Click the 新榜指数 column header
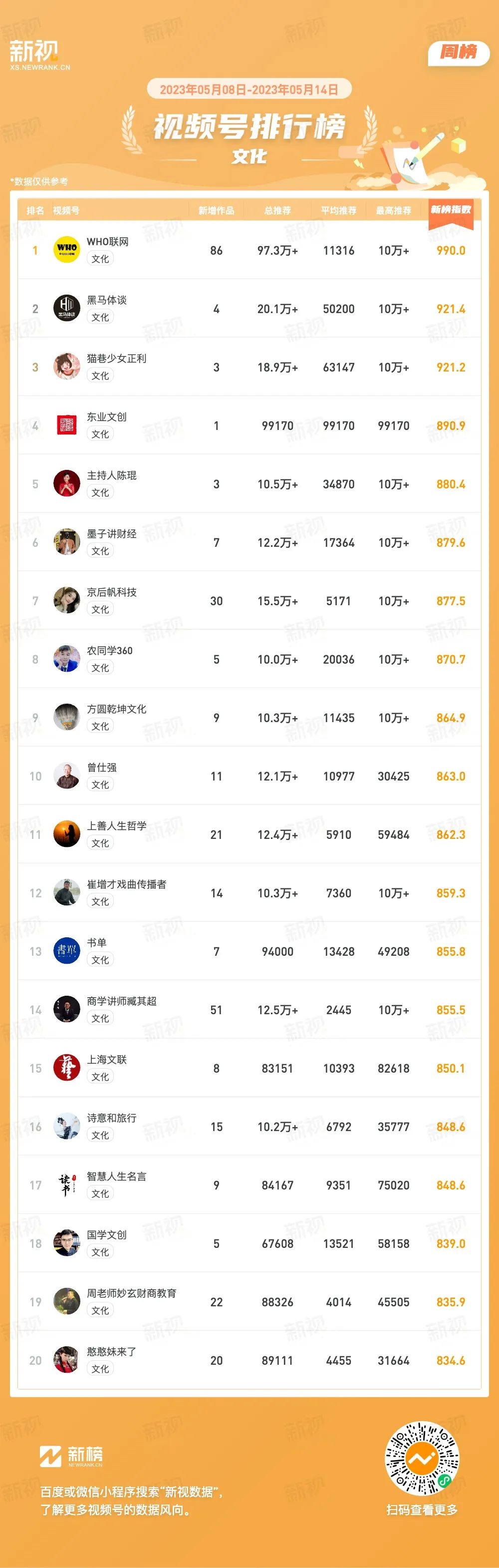Image resolution: width=499 pixels, height=1568 pixels. 451,209
